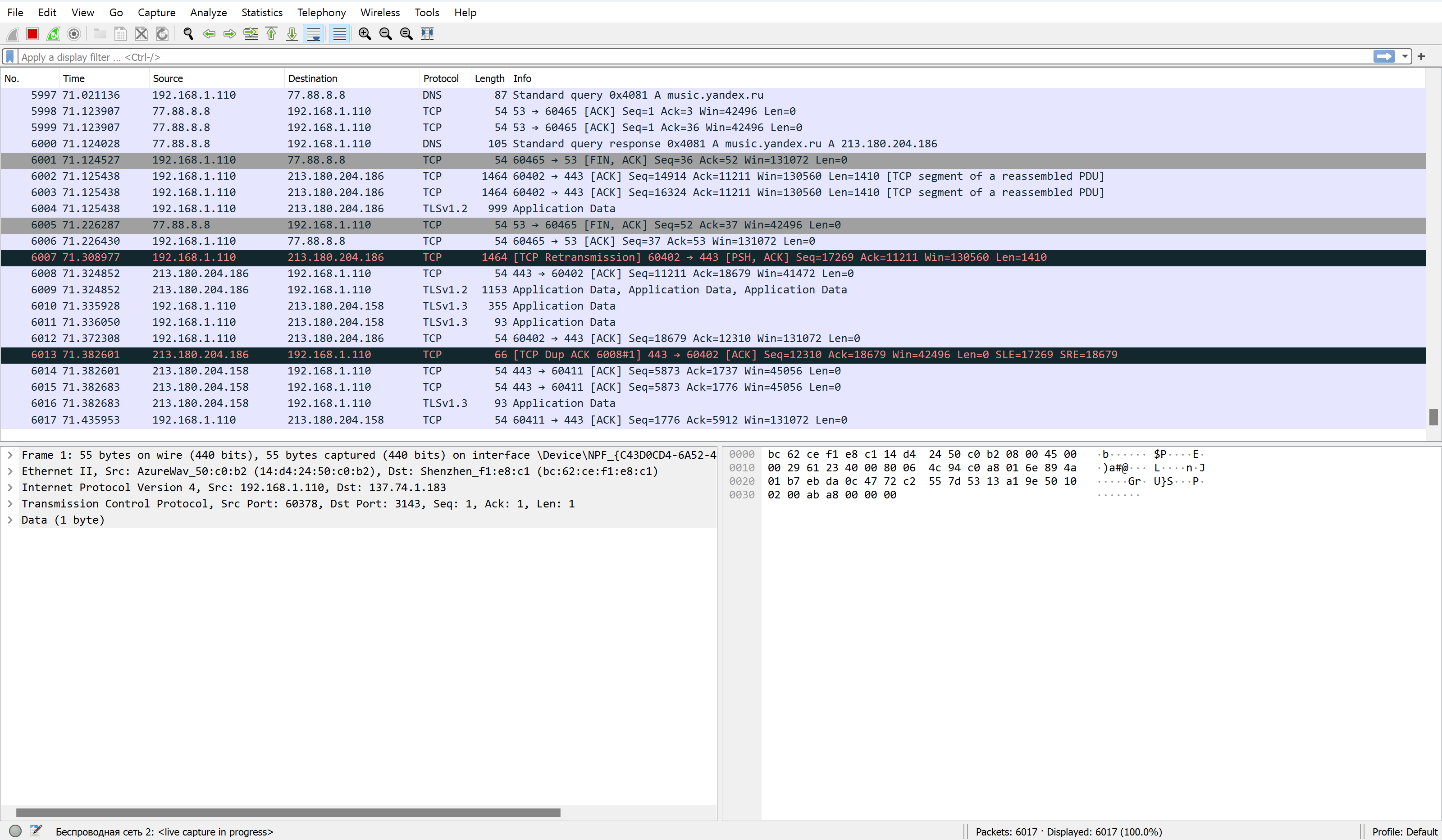Open capture options gear icon
This screenshot has height=840, width=1442.
pyautogui.click(x=74, y=34)
